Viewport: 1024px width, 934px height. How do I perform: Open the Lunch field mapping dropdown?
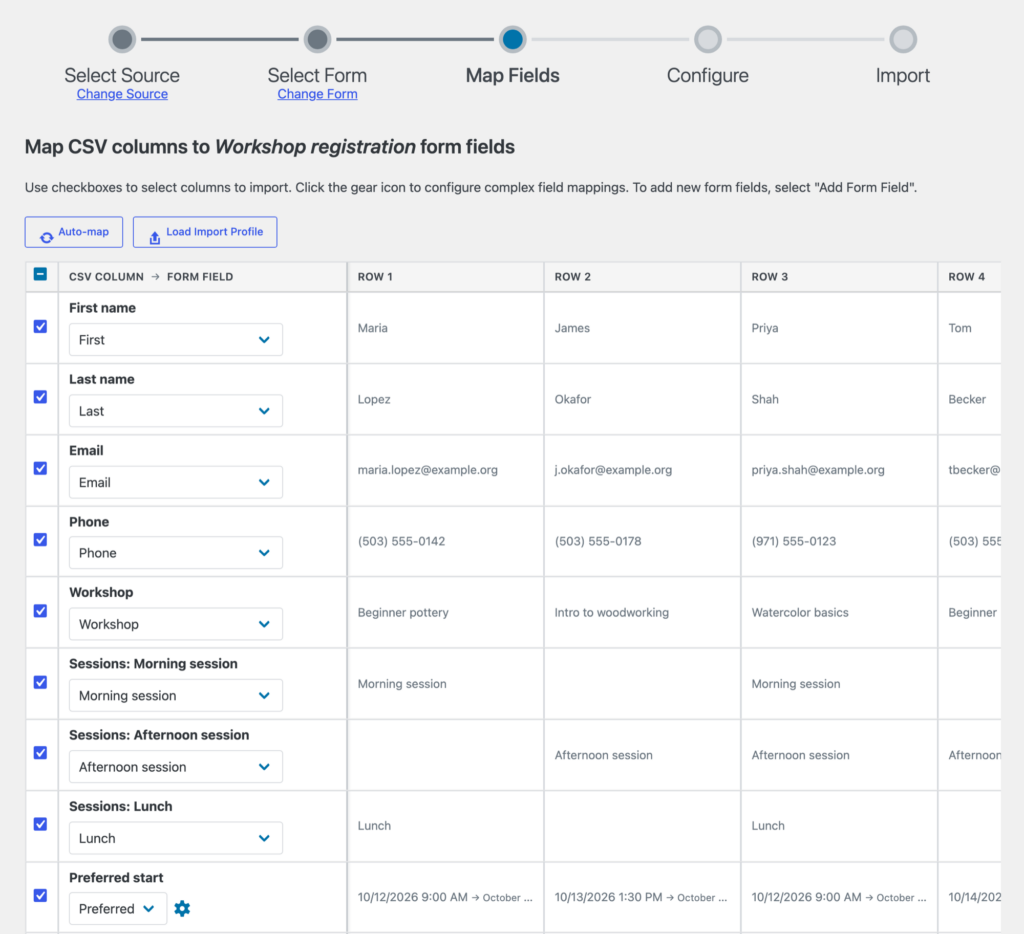[176, 838]
